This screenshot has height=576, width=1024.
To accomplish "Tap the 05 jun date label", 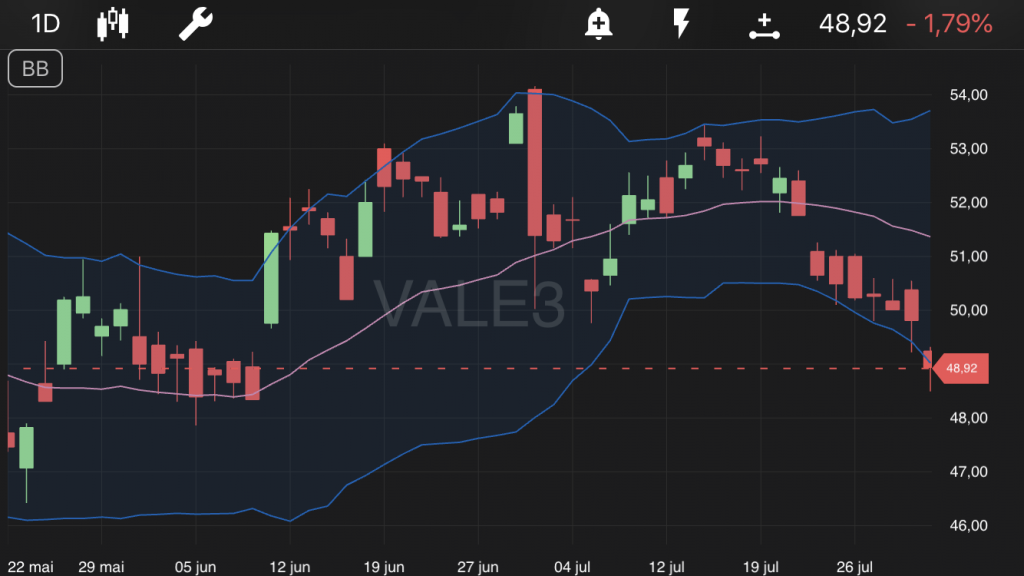I will tap(195, 567).
